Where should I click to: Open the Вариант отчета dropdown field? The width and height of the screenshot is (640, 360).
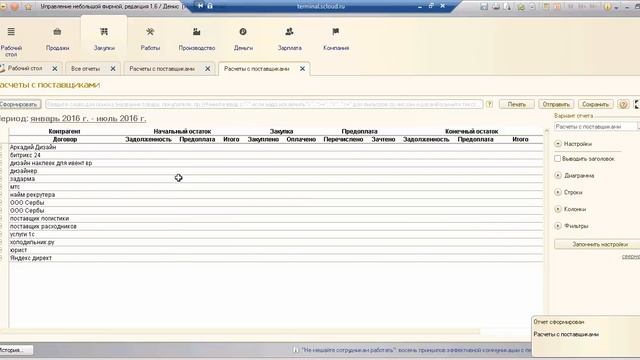point(597,127)
